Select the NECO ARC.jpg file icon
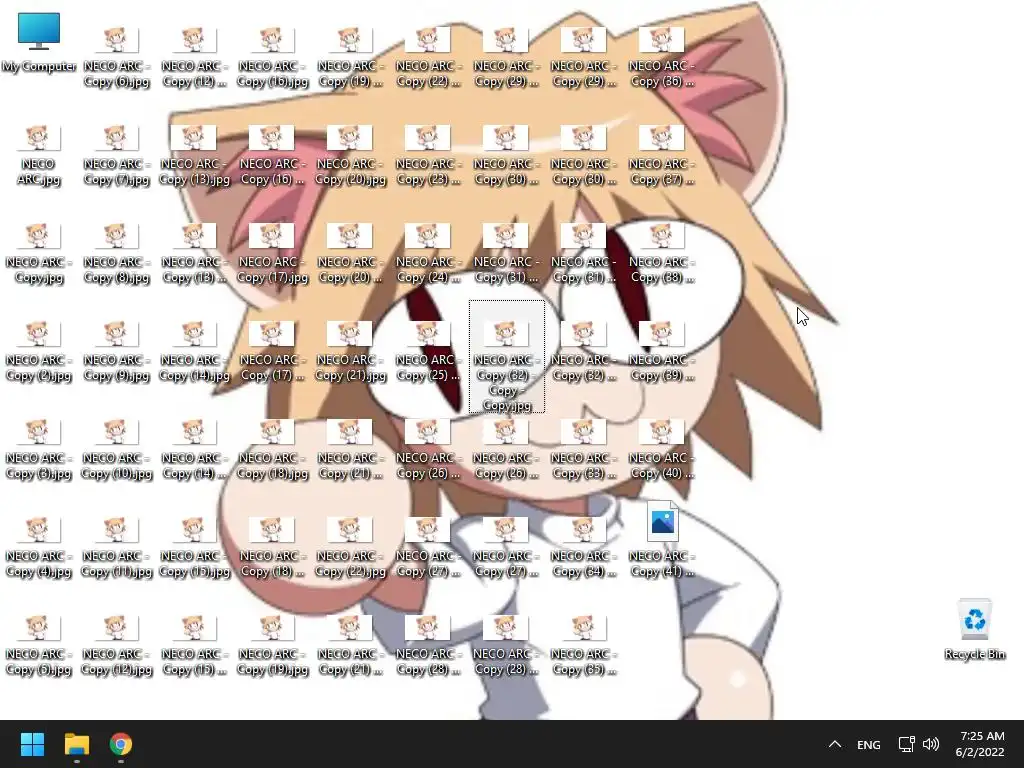 pyautogui.click(x=38, y=155)
